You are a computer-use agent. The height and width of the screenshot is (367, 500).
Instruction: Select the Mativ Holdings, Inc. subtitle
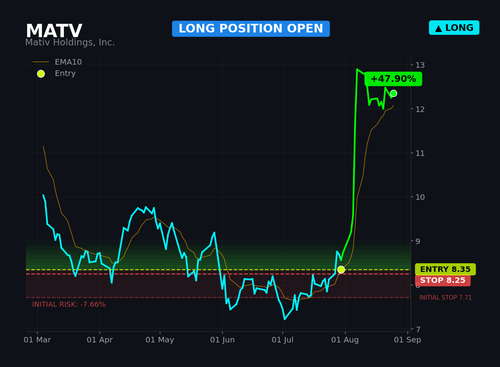click(70, 42)
